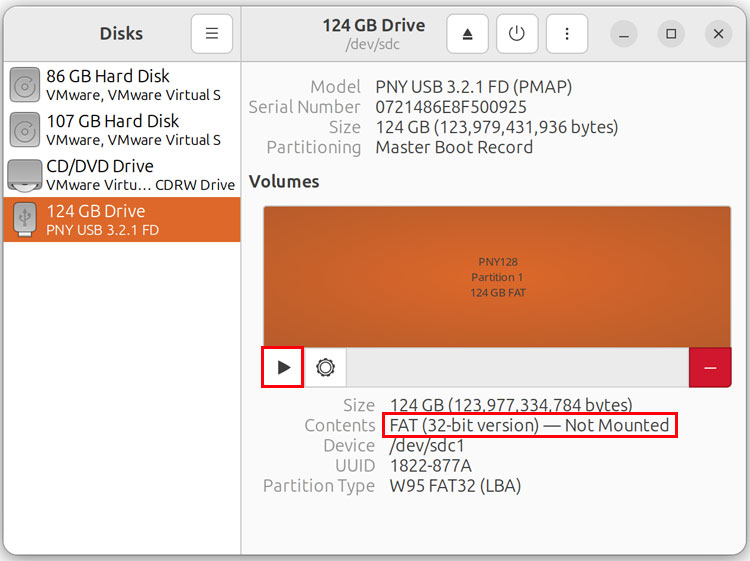The width and height of the screenshot is (750, 561).
Task: Mount the selected partition with play button
Action: [x=283, y=367]
